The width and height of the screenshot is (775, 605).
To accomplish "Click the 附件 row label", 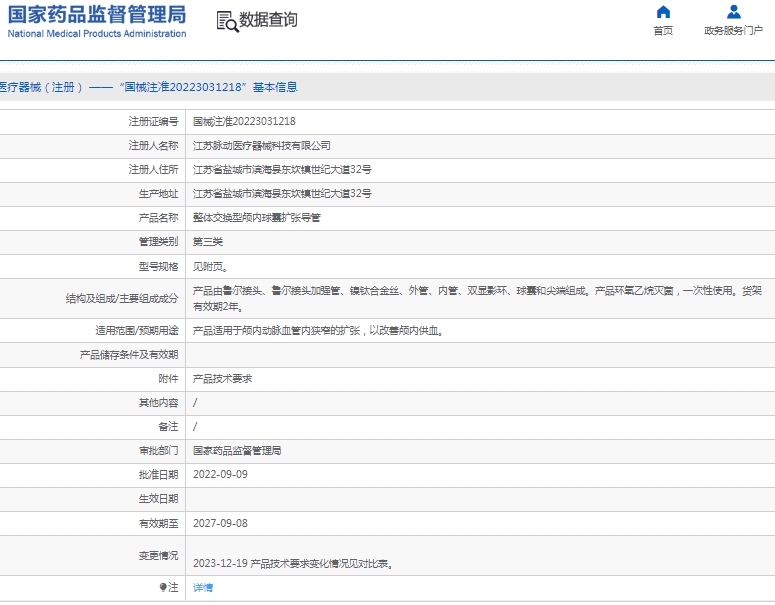I will click(168, 379).
